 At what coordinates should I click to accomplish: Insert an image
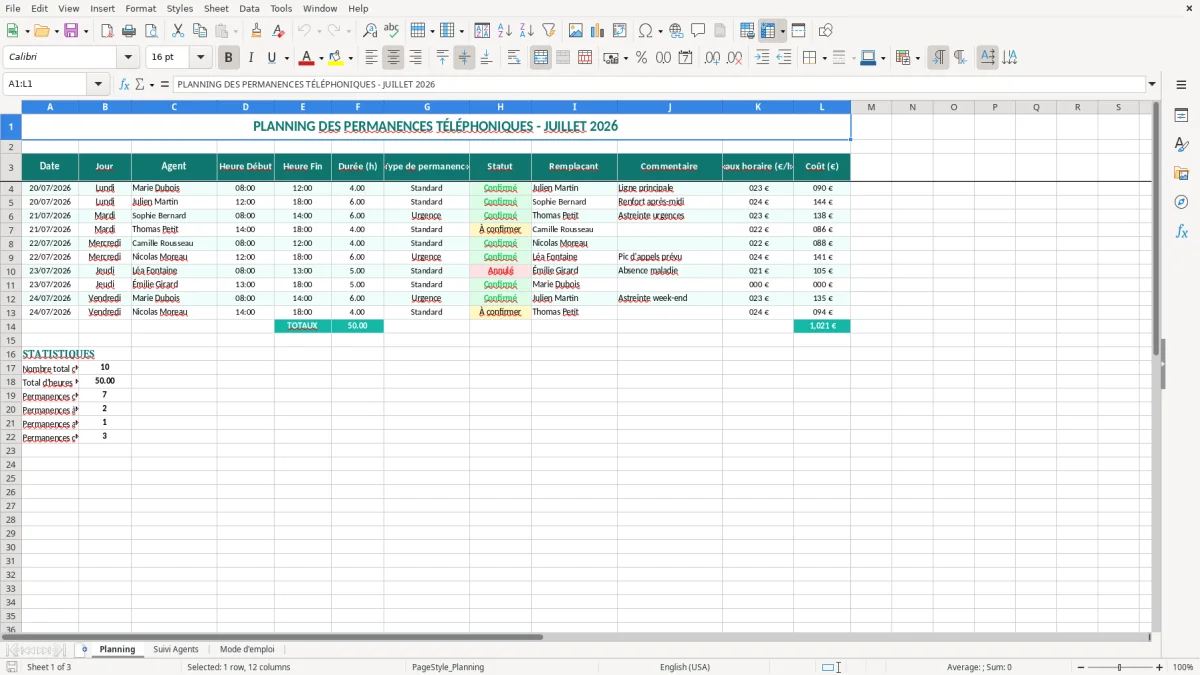tap(576, 31)
